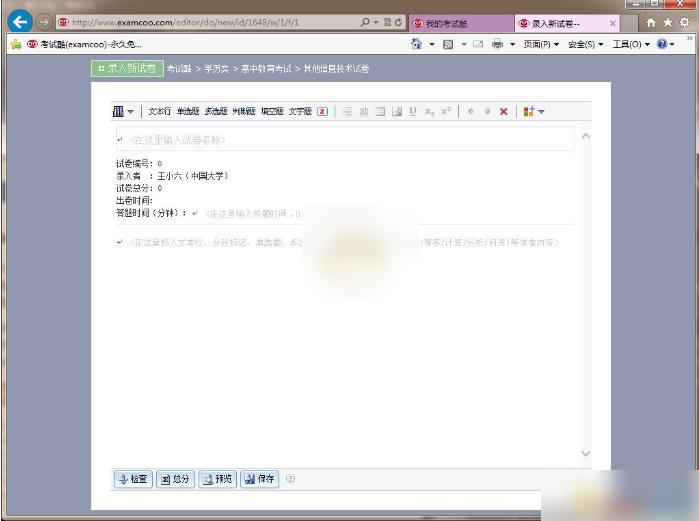Click the move down arrow icon
Screen dimensions: 699x521
click(487, 111)
